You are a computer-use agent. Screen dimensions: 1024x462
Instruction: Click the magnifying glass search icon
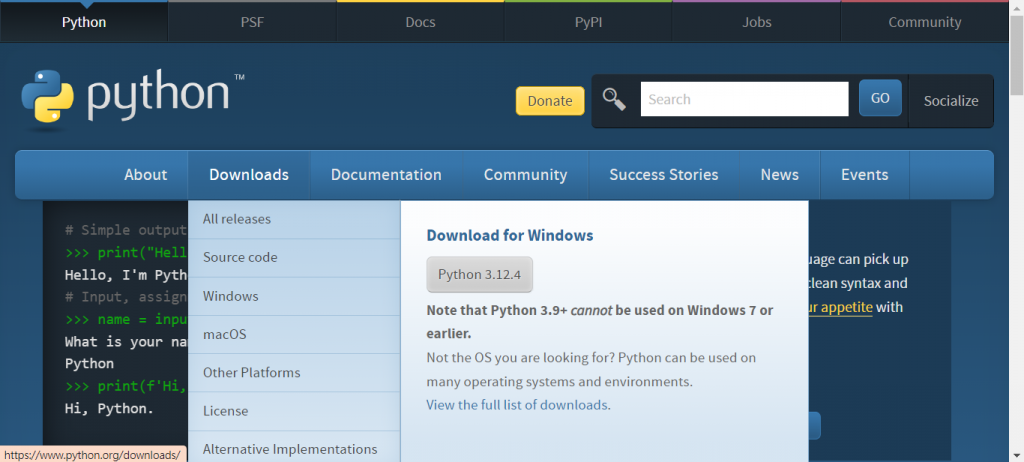point(614,99)
